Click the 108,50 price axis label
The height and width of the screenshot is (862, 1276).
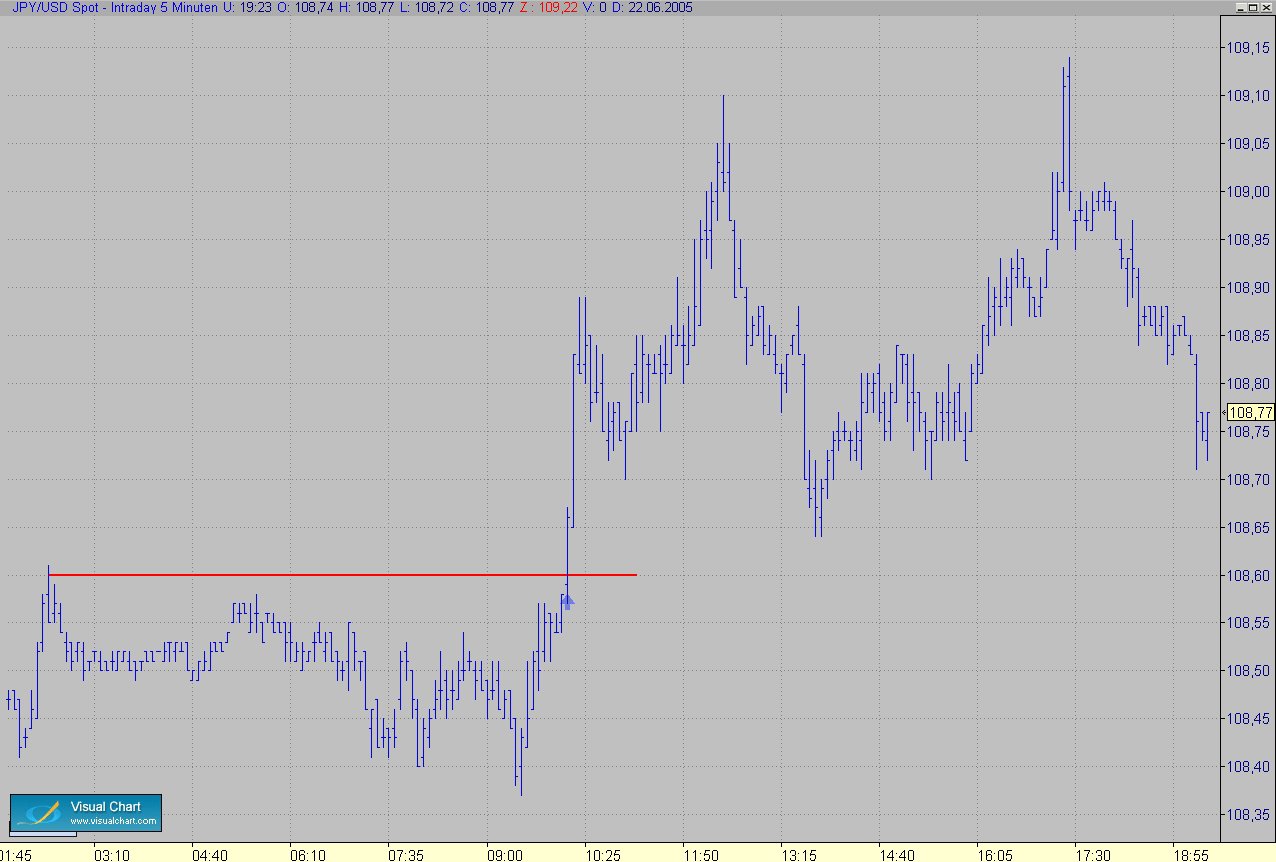coord(1248,670)
